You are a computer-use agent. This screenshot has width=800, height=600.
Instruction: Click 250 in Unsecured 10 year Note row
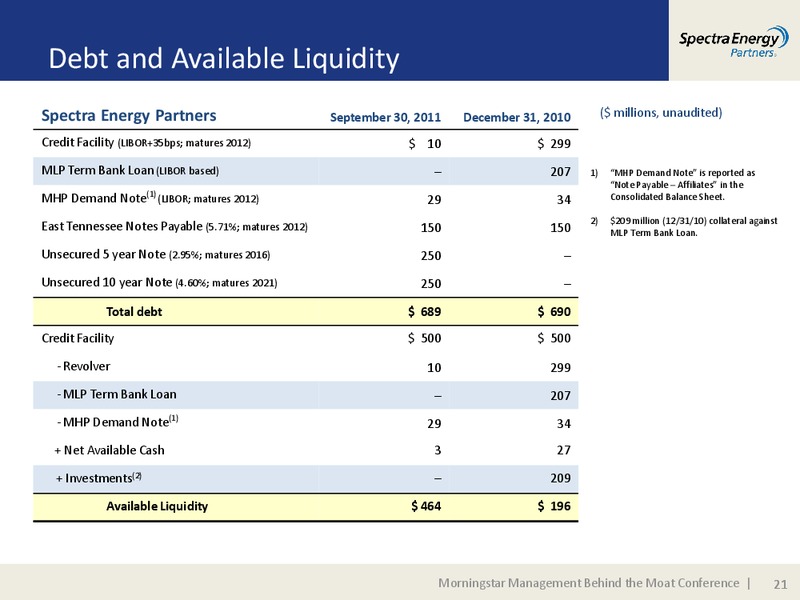pyautogui.click(x=431, y=284)
